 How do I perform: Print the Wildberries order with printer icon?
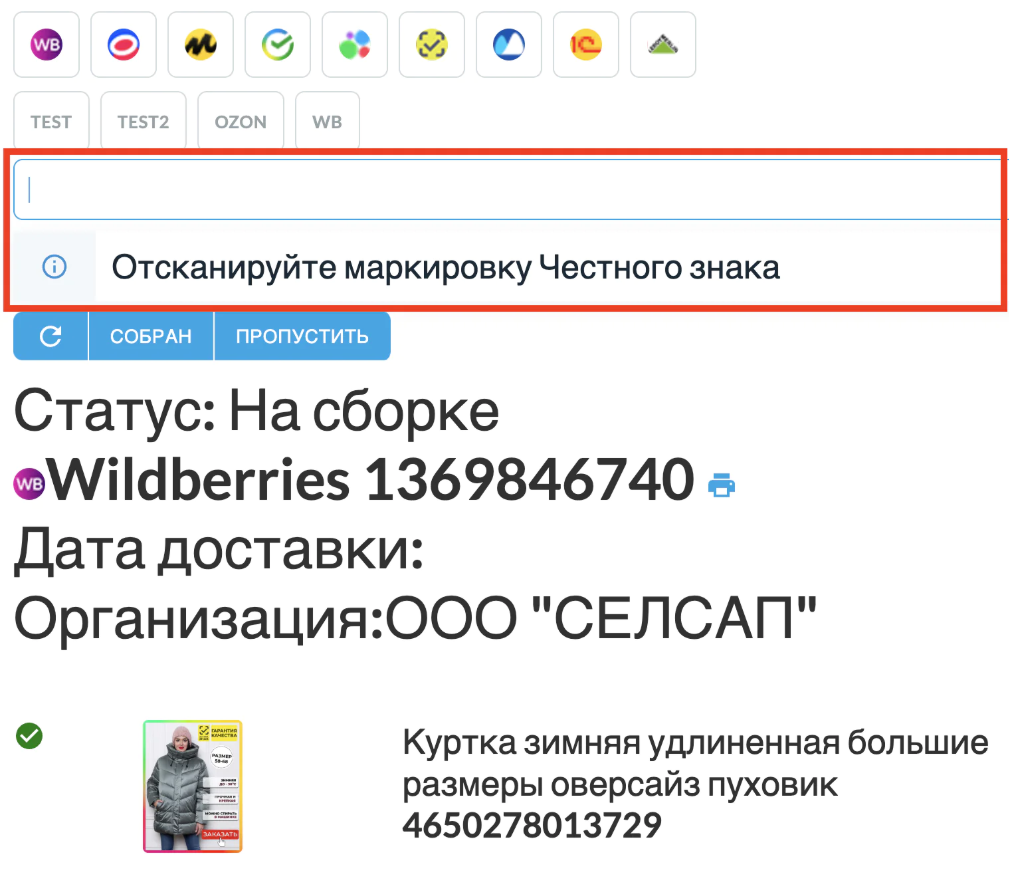coord(721,486)
